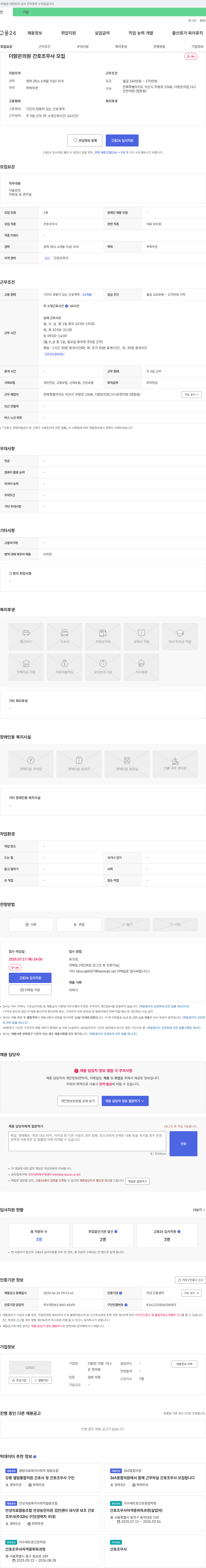Click the 이메일 지원 button
This screenshot has width=206, height=1568.
[30, 990]
